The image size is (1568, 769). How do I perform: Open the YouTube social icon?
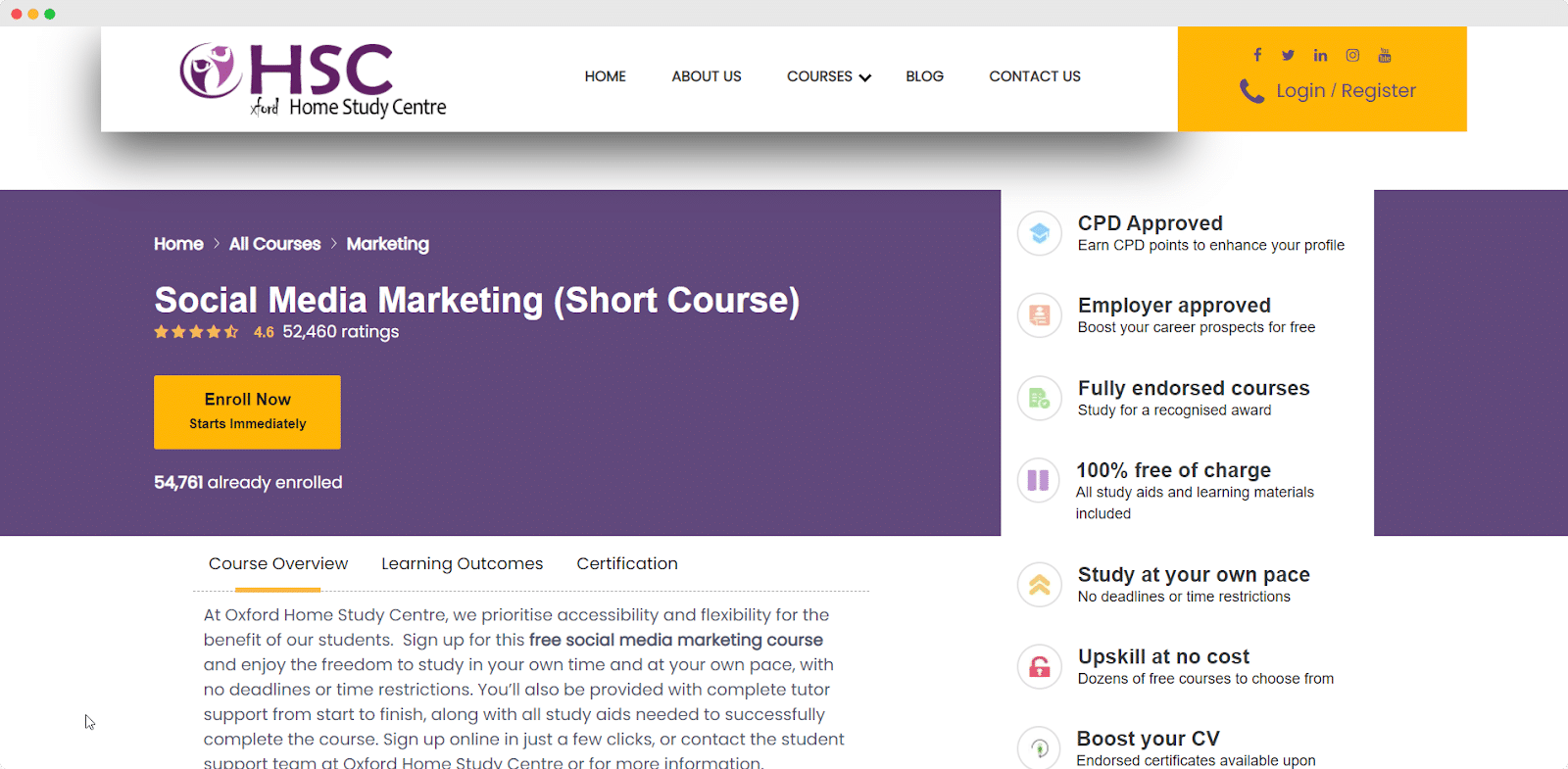[x=1384, y=55]
